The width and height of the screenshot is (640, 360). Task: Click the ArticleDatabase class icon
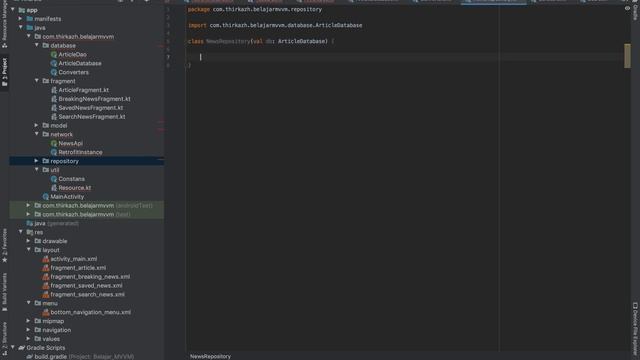54,63
